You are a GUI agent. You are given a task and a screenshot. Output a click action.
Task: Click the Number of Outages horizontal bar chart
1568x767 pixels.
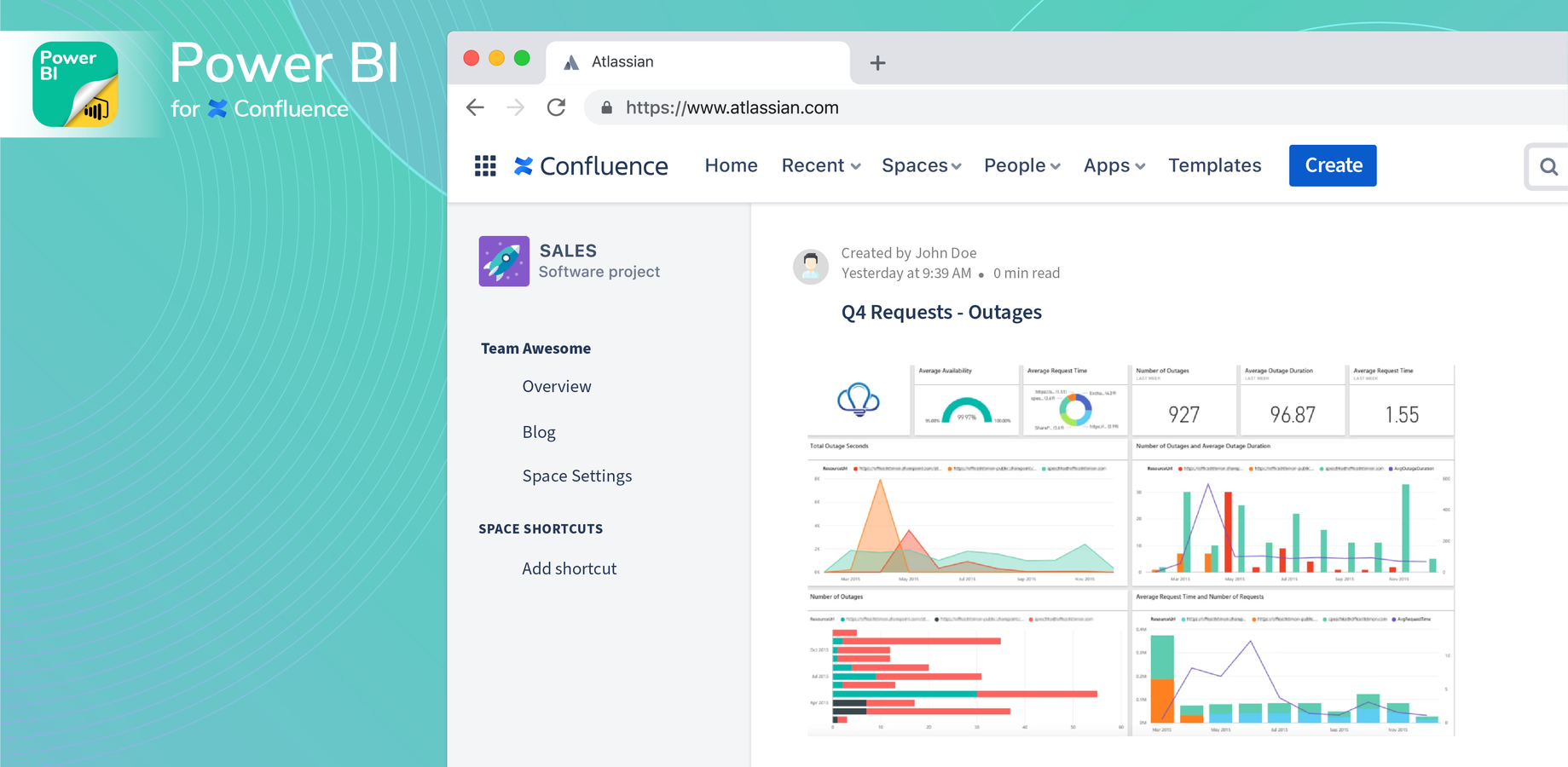[x=968, y=663]
